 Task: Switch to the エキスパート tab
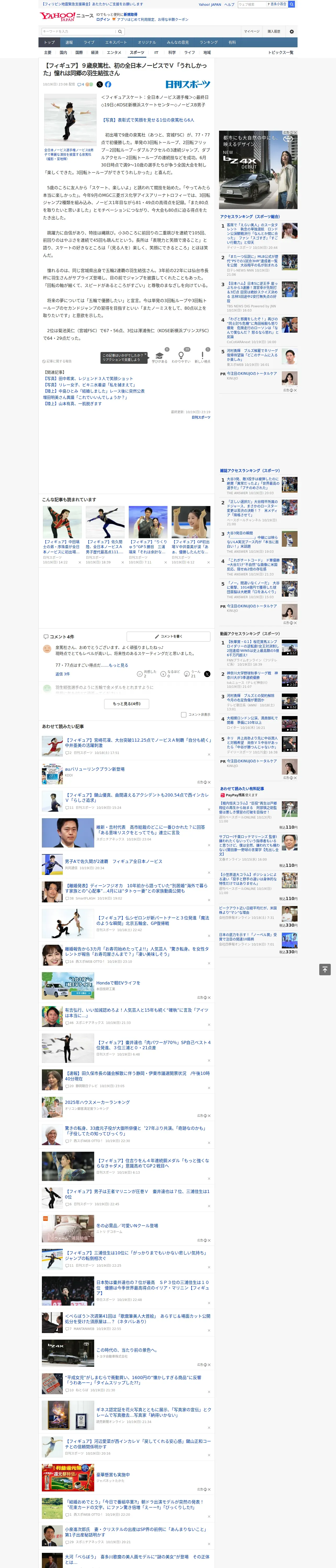pyautogui.click(x=116, y=43)
